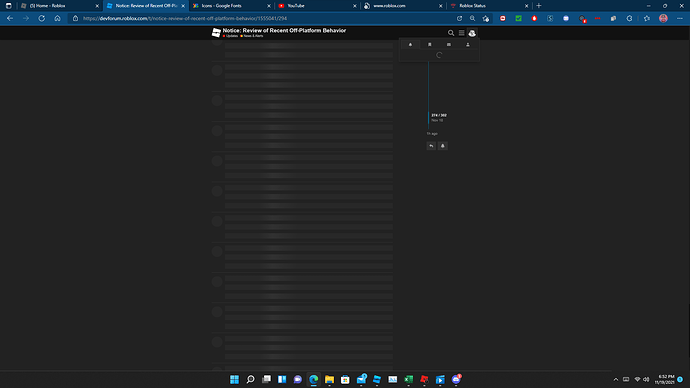Open the browser Collections icon
The image size is (690, 388).
(613, 18)
